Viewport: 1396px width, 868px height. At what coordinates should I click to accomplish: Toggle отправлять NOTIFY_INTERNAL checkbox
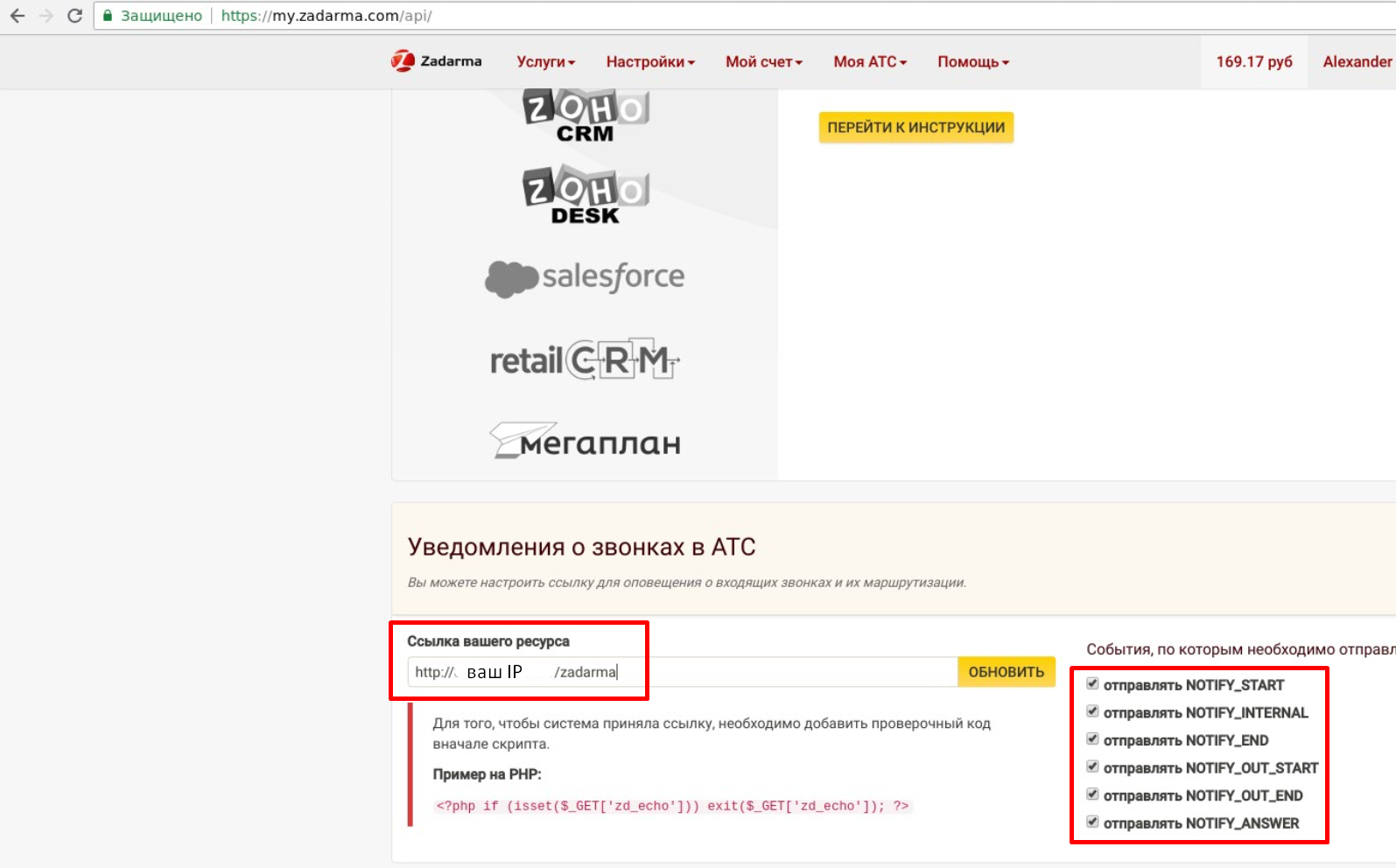click(x=1092, y=711)
